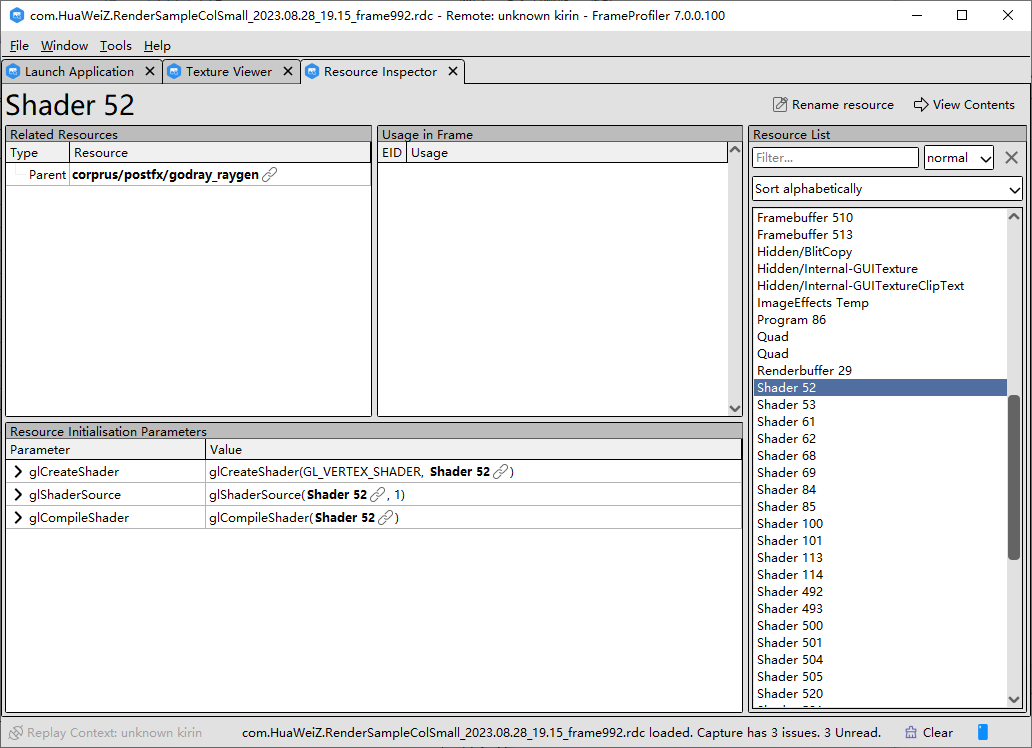The image size is (1032, 748).
Task: Expand the glCreateShader parameter row
Action: tap(16, 471)
